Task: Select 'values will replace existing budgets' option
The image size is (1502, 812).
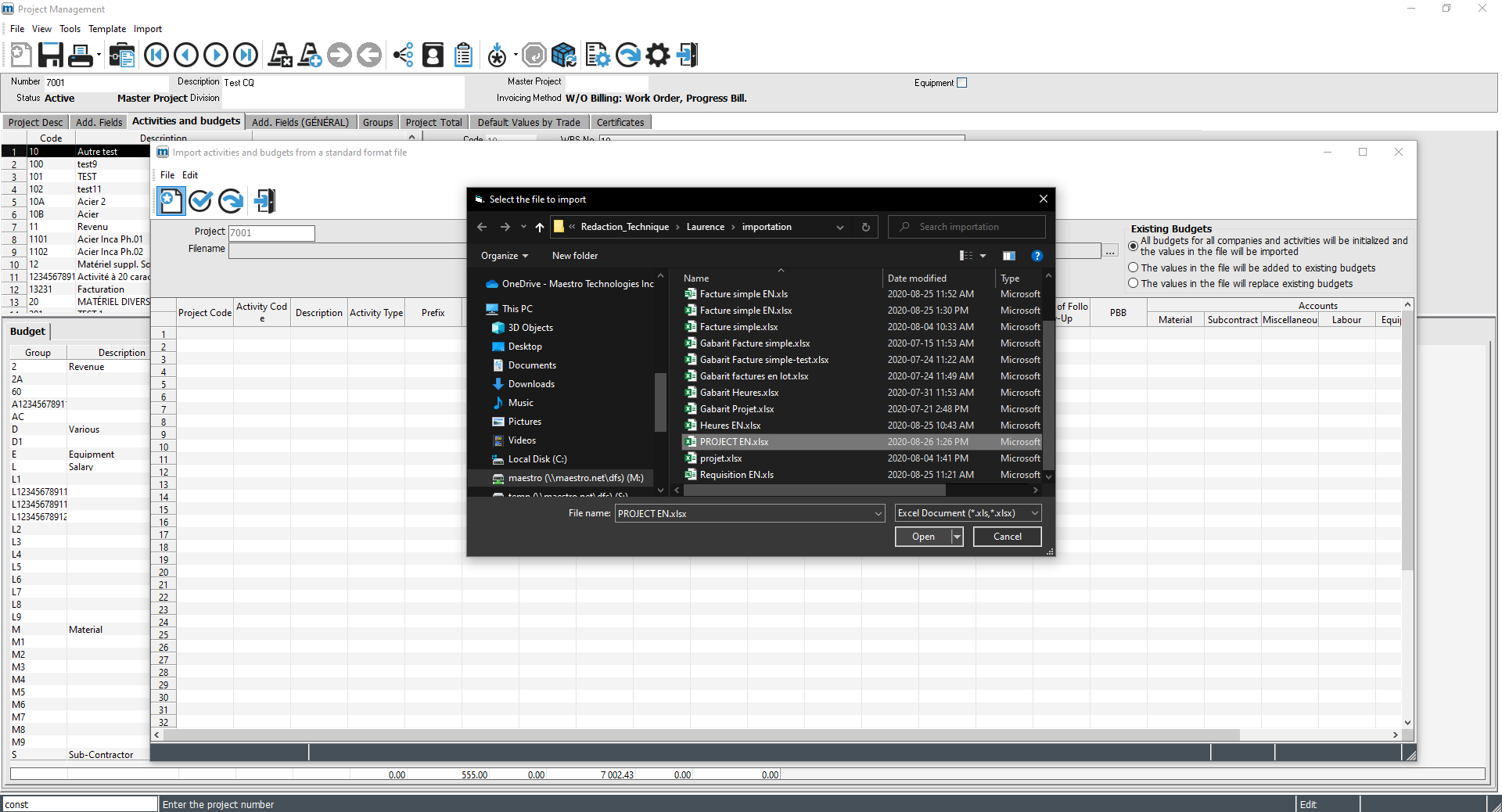Action: 1134,283
